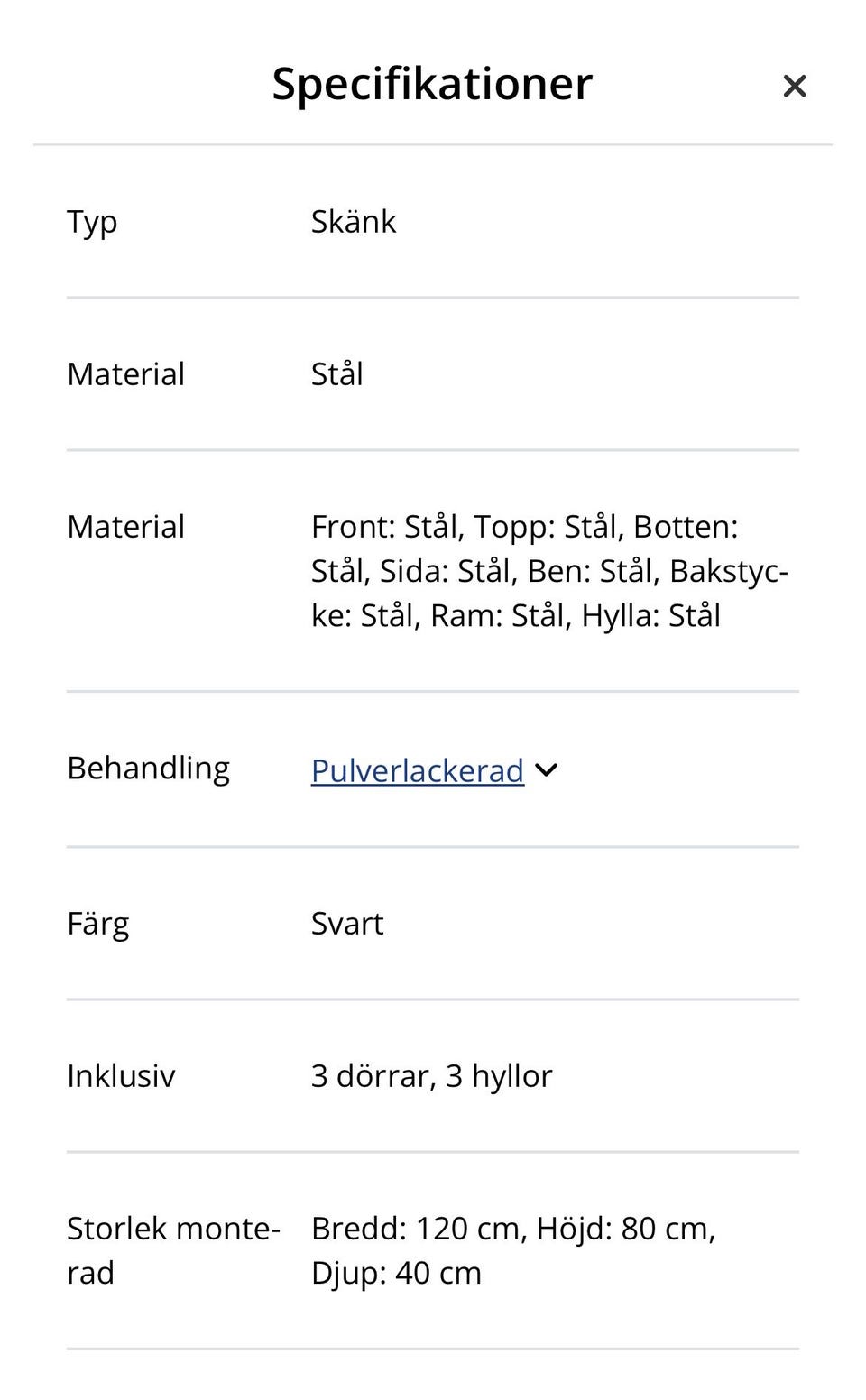The image size is (866, 1400).
Task: Close the Specifikationer panel
Action: click(794, 86)
